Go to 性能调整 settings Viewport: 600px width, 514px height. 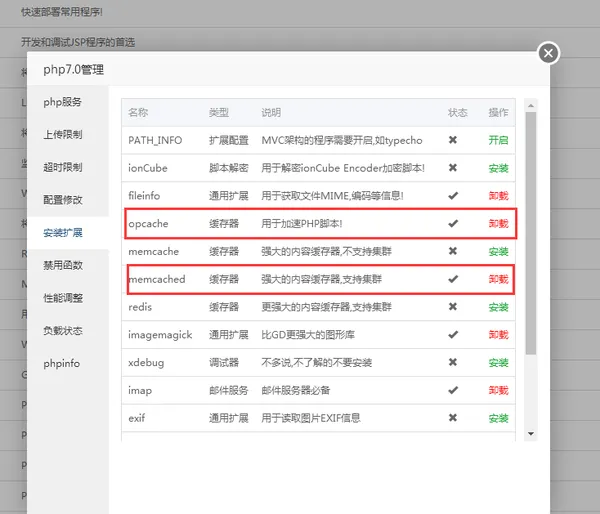[62, 298]
